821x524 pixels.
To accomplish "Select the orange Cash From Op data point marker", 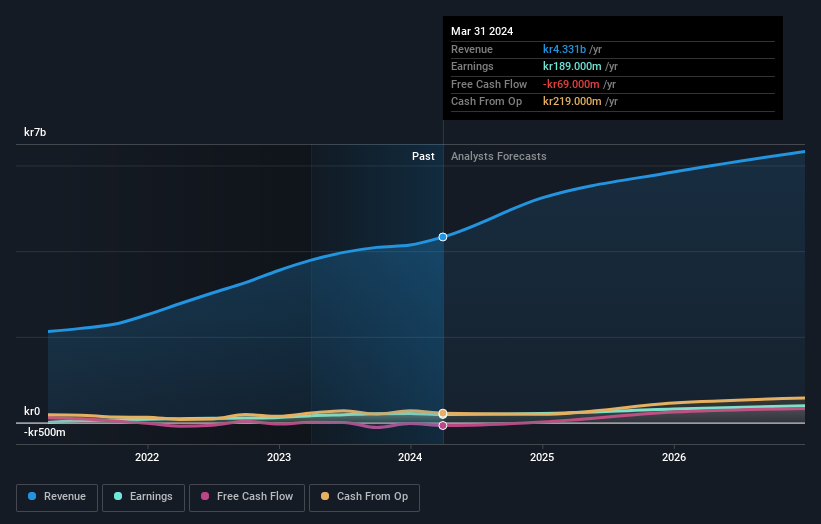I will [443, 414].
